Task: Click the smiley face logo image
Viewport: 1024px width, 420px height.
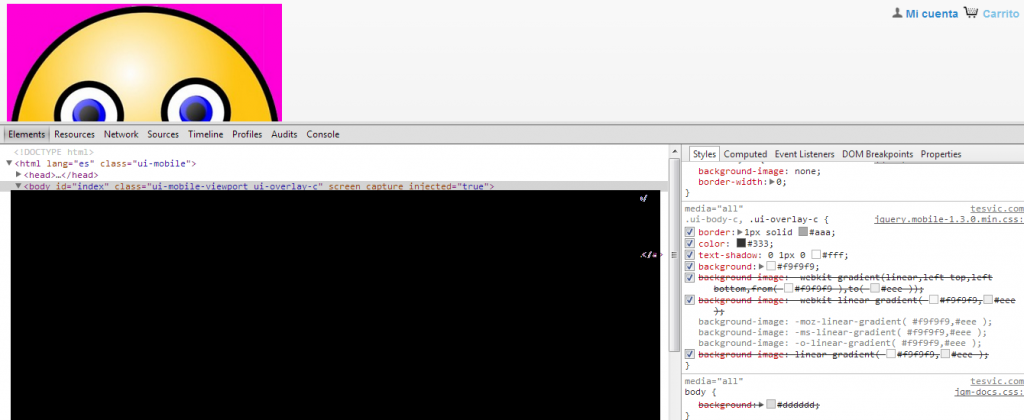Action: click(144, 63)
